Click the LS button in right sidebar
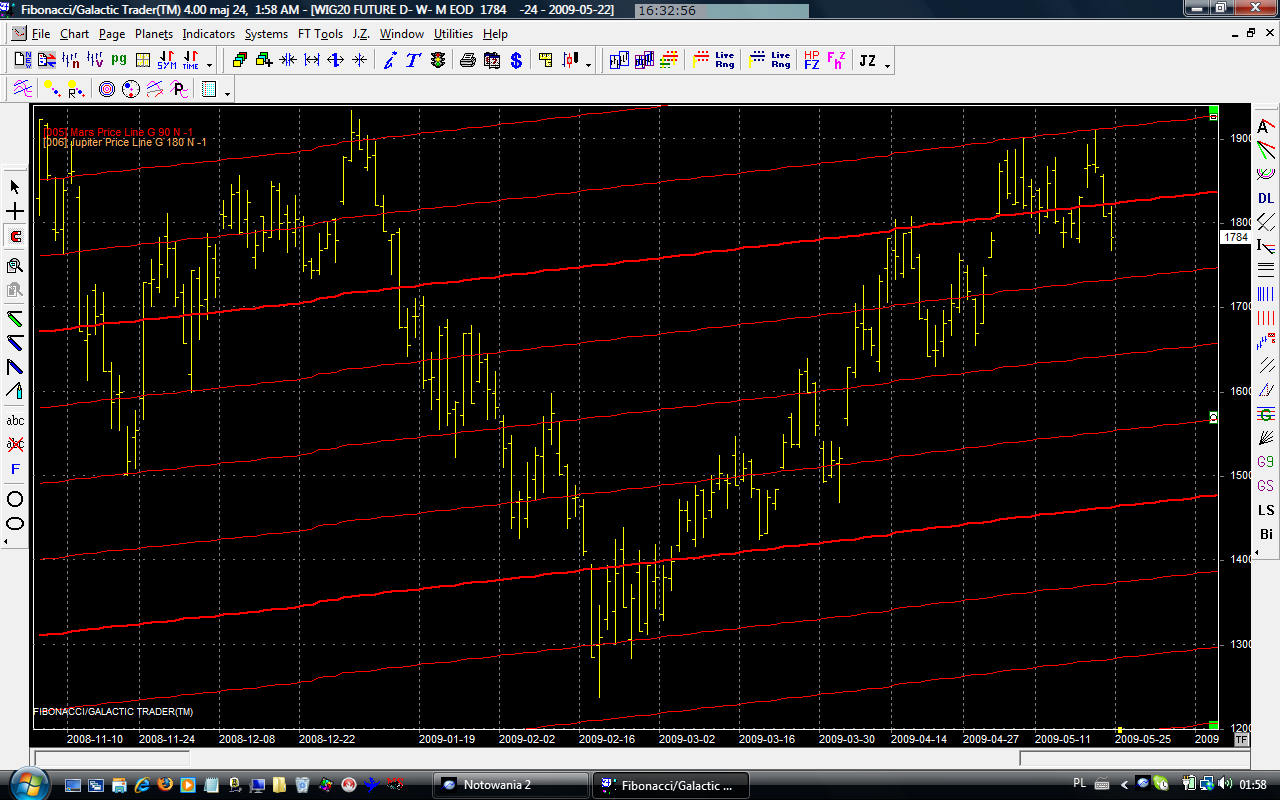This screenshot has height=800, width=1280. pos(1266,510)
